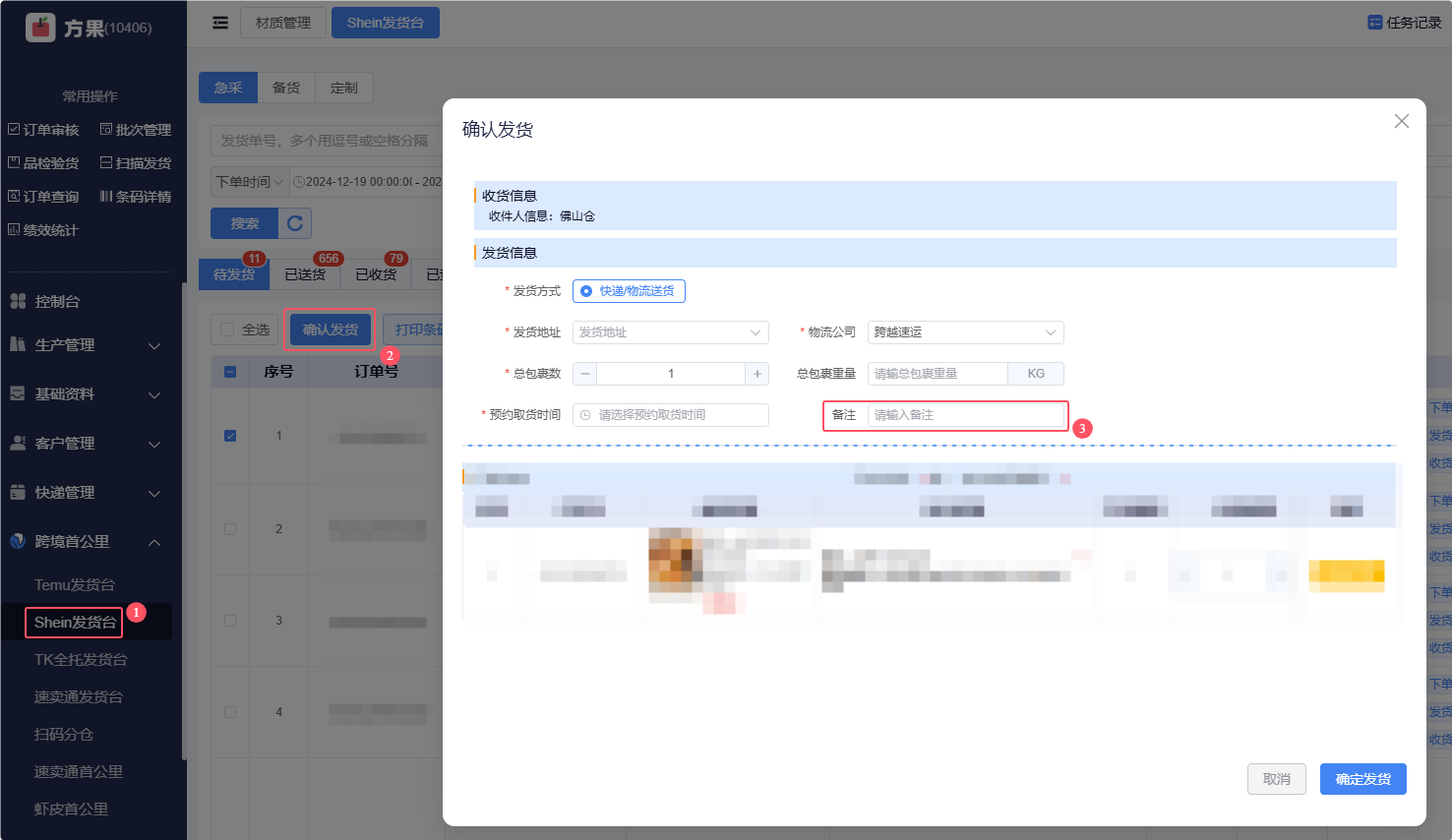
Task: Toggle the 全选 checkbox
Action: 228,330
